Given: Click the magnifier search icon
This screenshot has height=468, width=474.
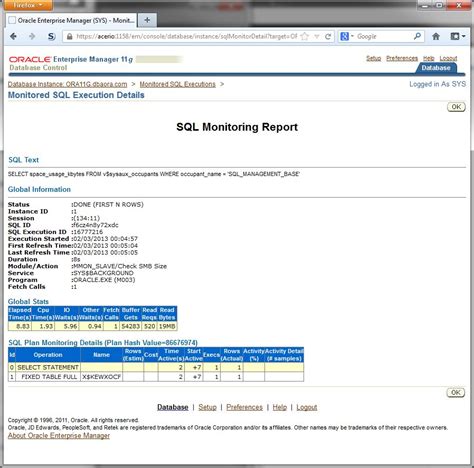Looking at the screenshot, I should [417, 36].
